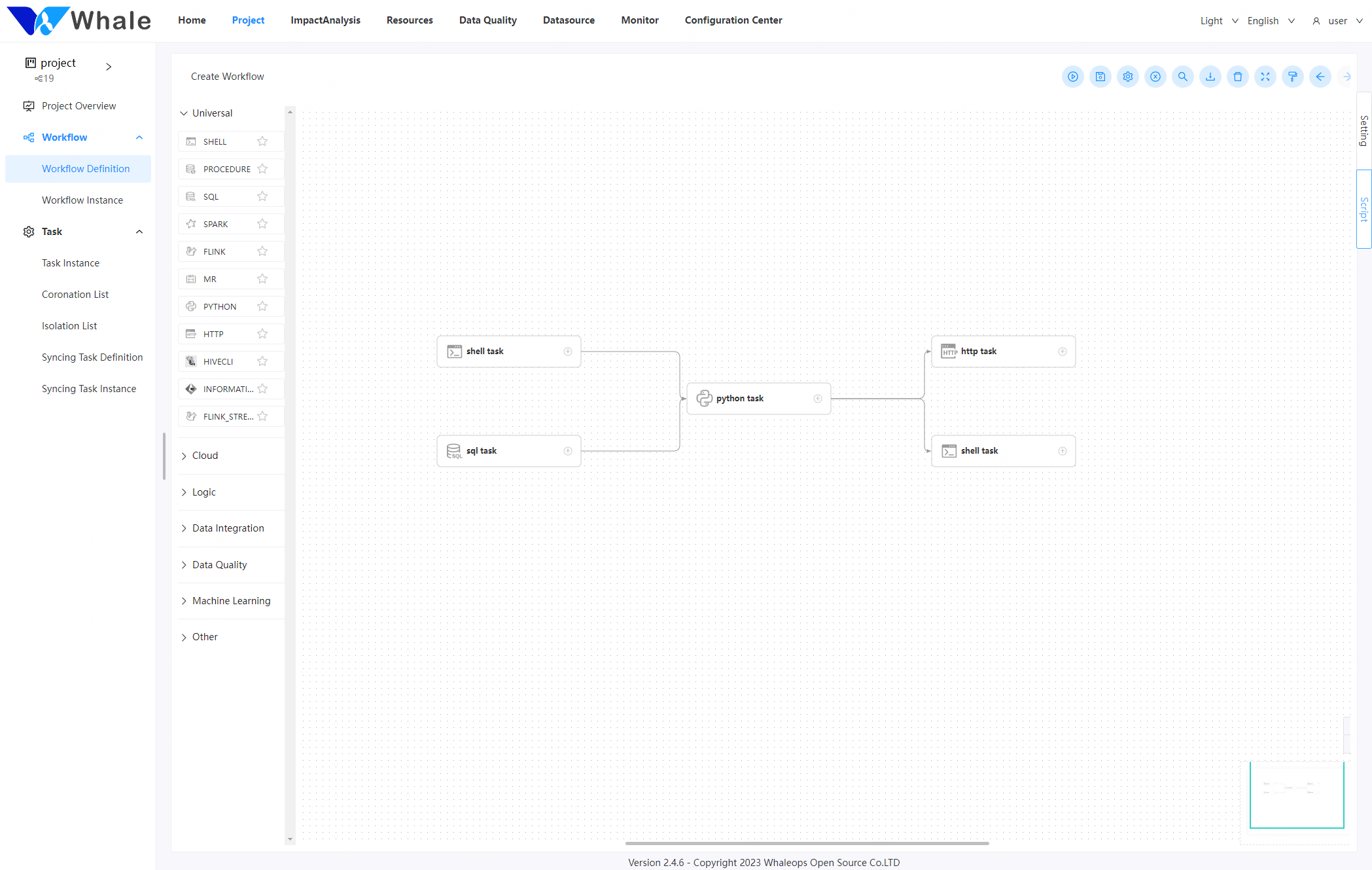Click plus icon on http task node
Viewport: 1372px width, 870px height.
1063,352
